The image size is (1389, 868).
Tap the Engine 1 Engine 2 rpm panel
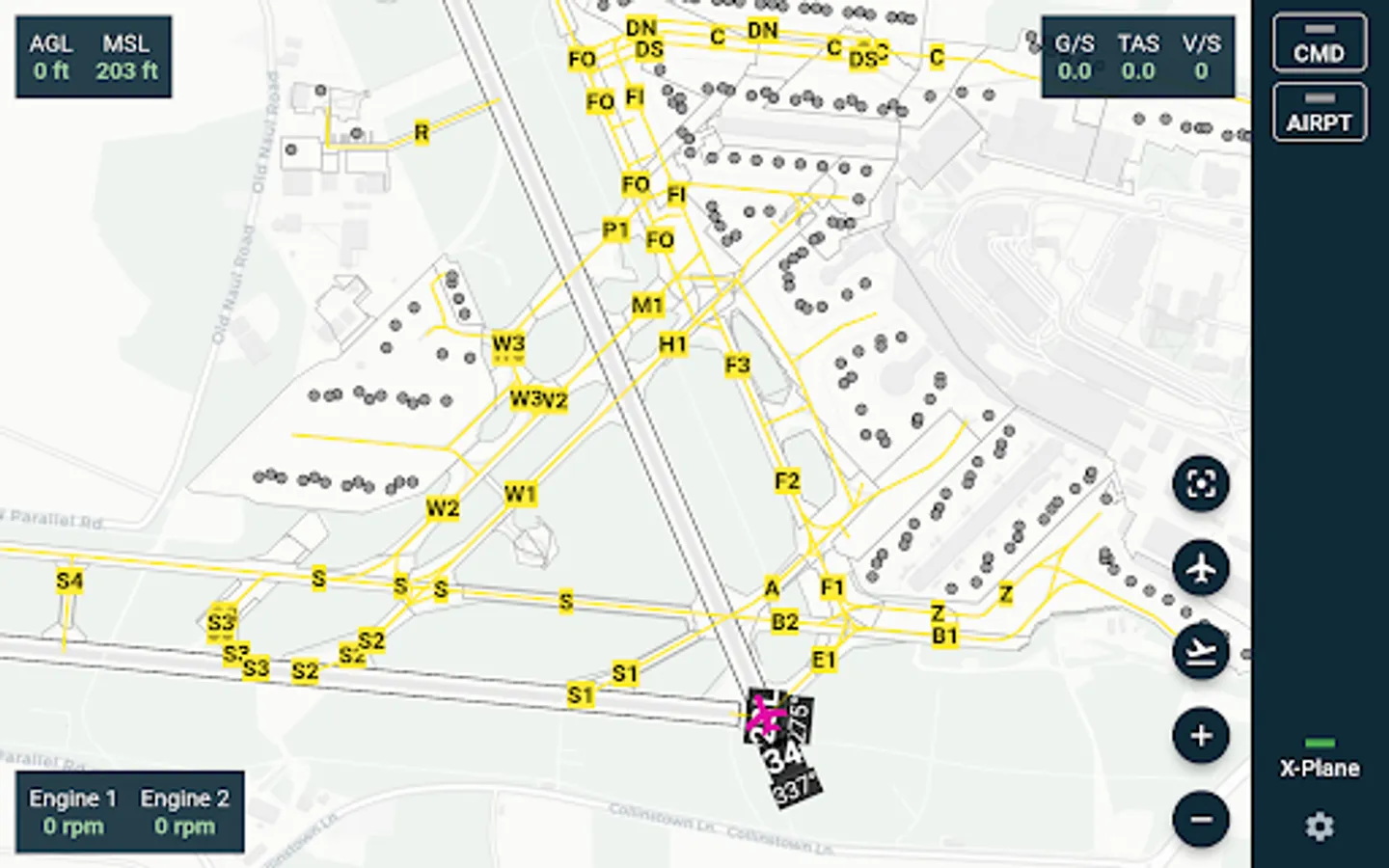(129, 812)
